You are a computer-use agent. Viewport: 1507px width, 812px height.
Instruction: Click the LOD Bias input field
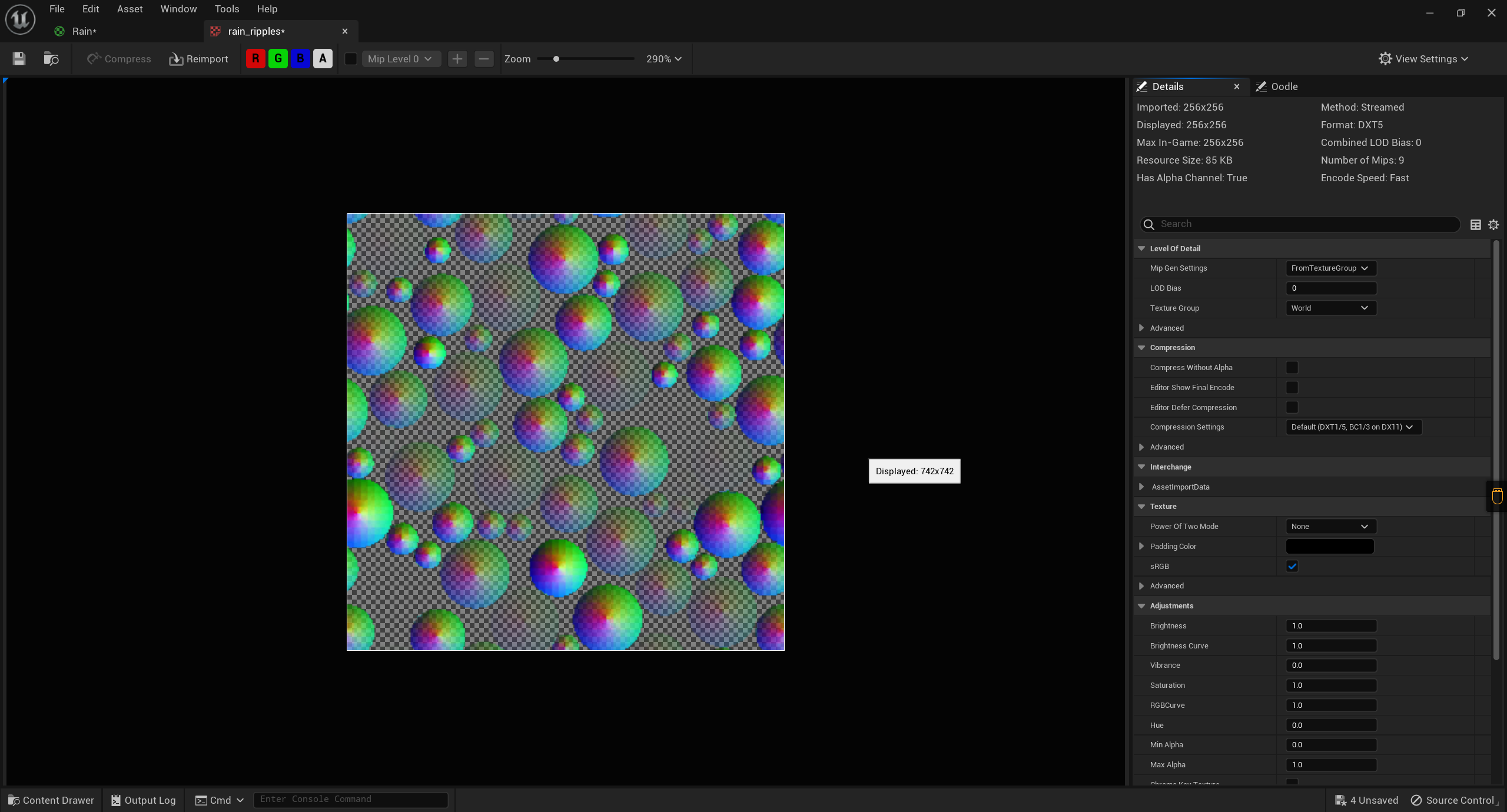pos(1331,288)
